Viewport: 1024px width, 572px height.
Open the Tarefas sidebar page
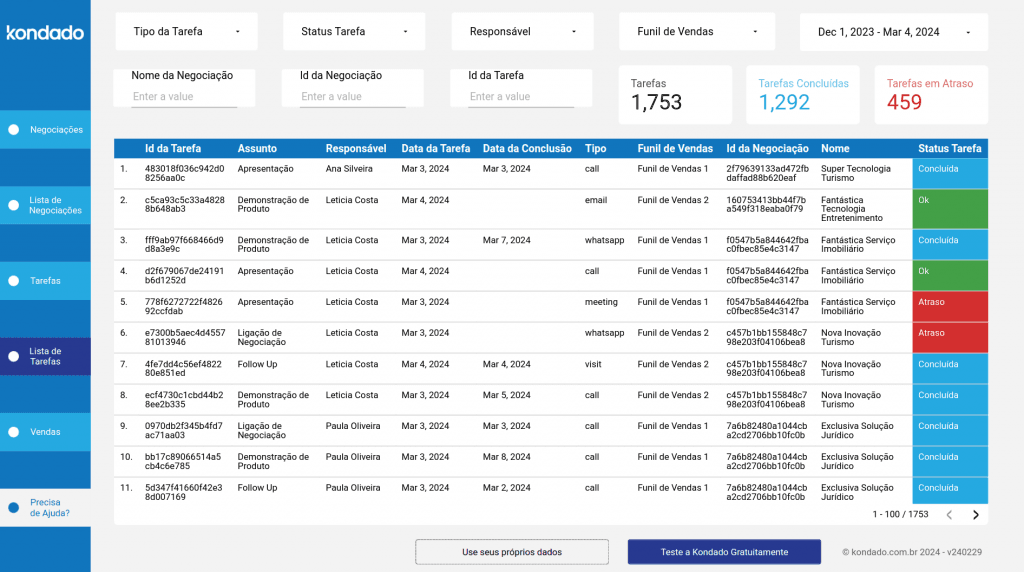(45, 281)
